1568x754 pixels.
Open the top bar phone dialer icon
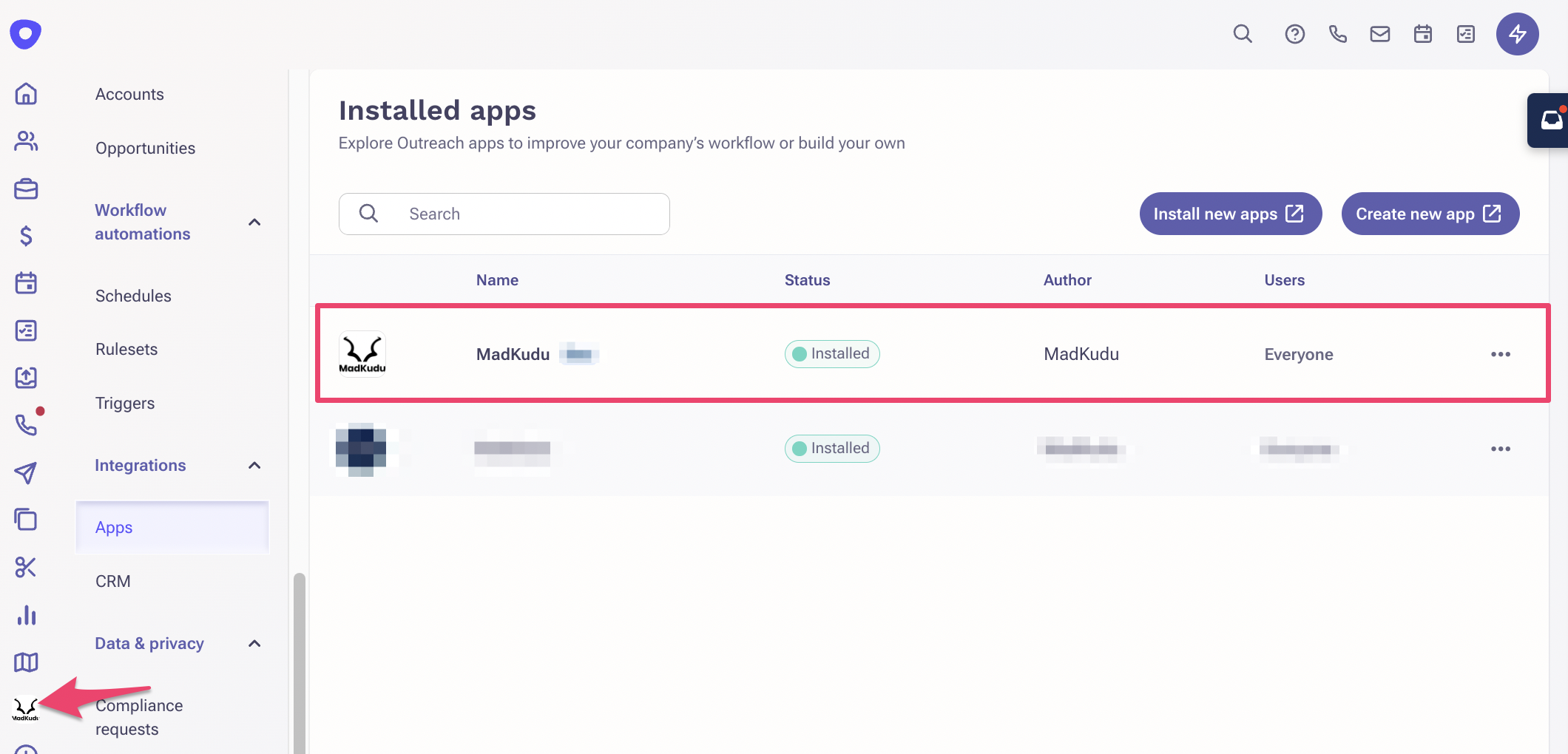pyautogui.click(x=1337, y=34)
